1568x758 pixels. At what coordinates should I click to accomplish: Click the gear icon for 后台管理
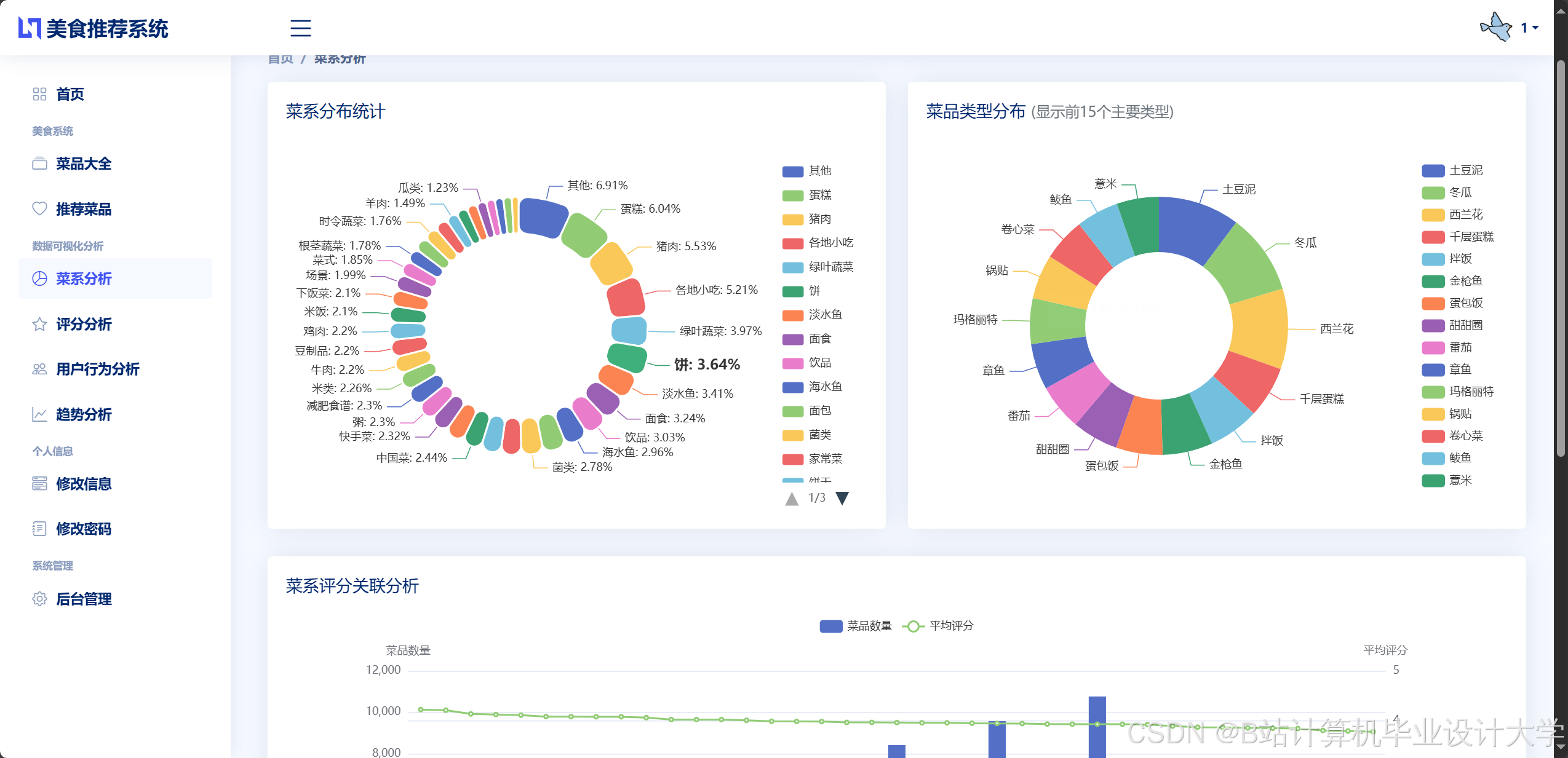[39, 599]
